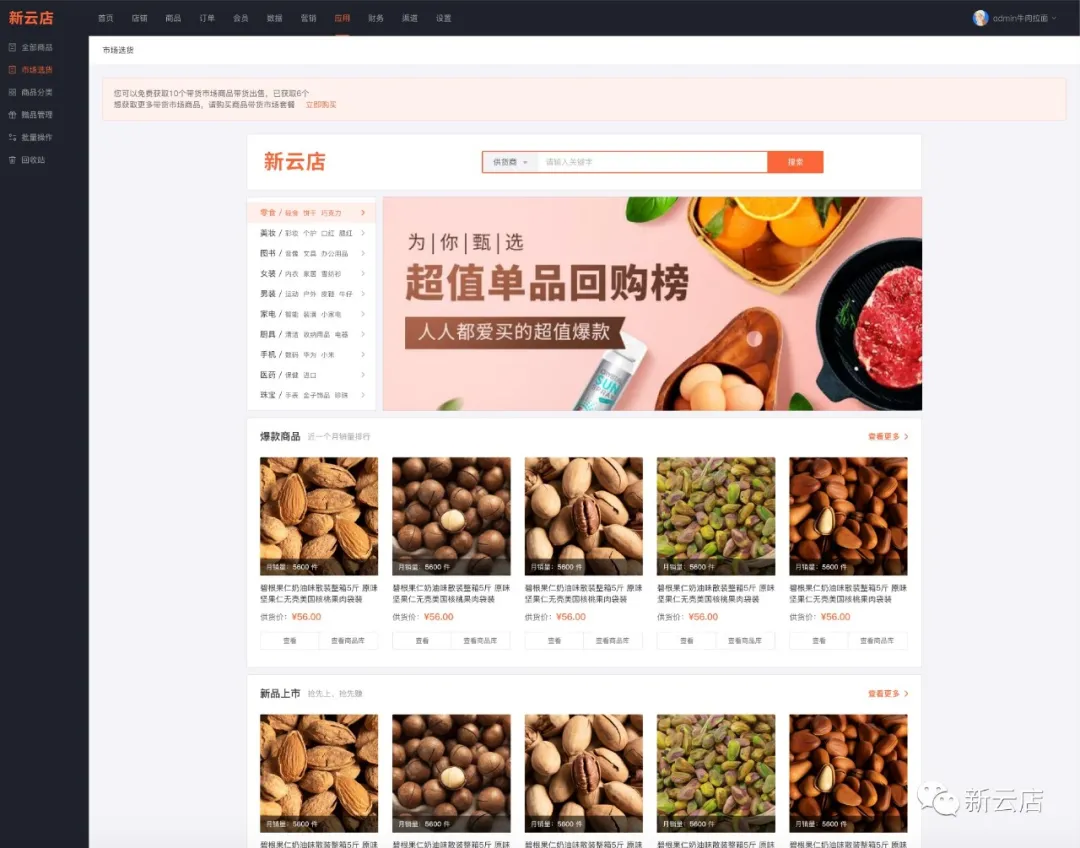Click 查看商品库 under the almond product in 爆款商品
1080x848 pixels.
[x=348, y=641]
